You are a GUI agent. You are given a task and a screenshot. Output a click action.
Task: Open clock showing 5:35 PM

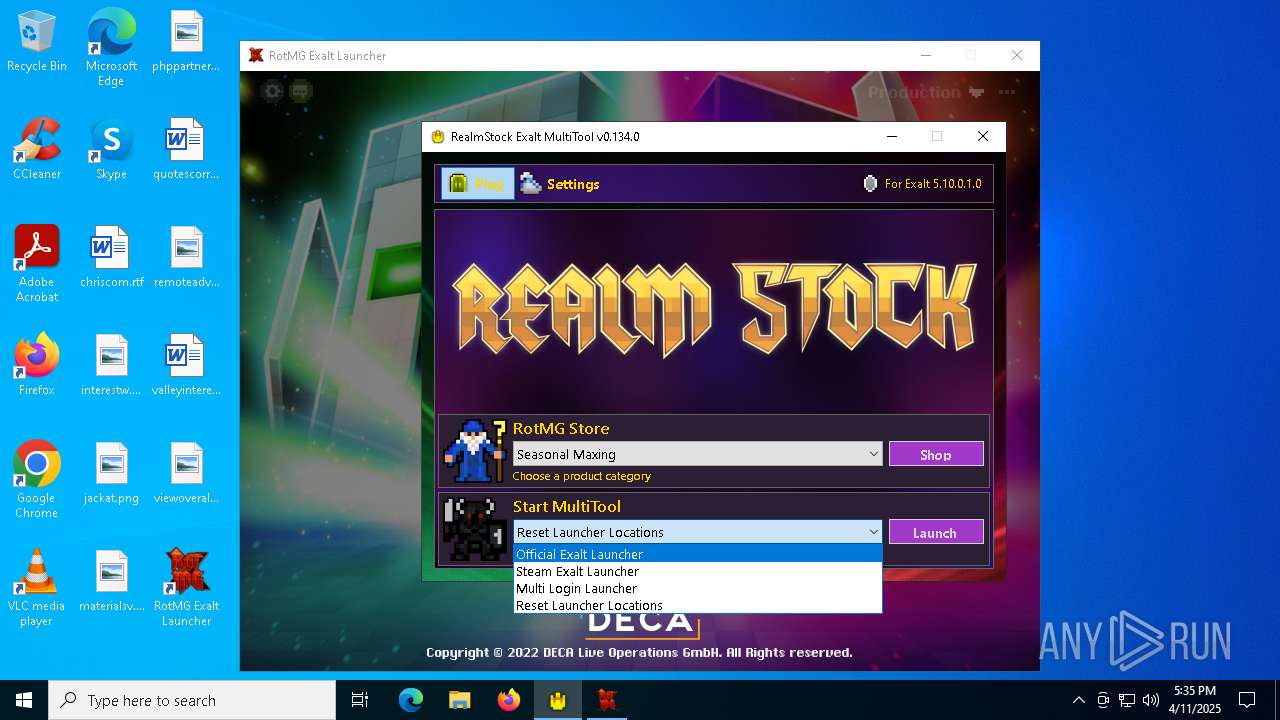(x=1195, y=700)
